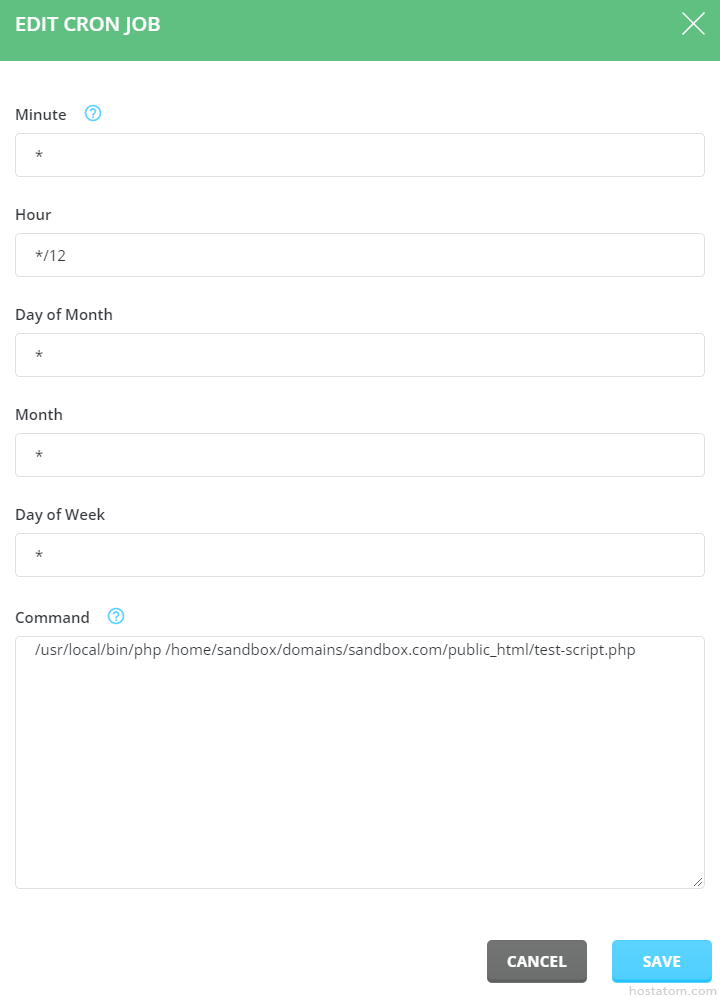Click the Month label text

(39, 415)
